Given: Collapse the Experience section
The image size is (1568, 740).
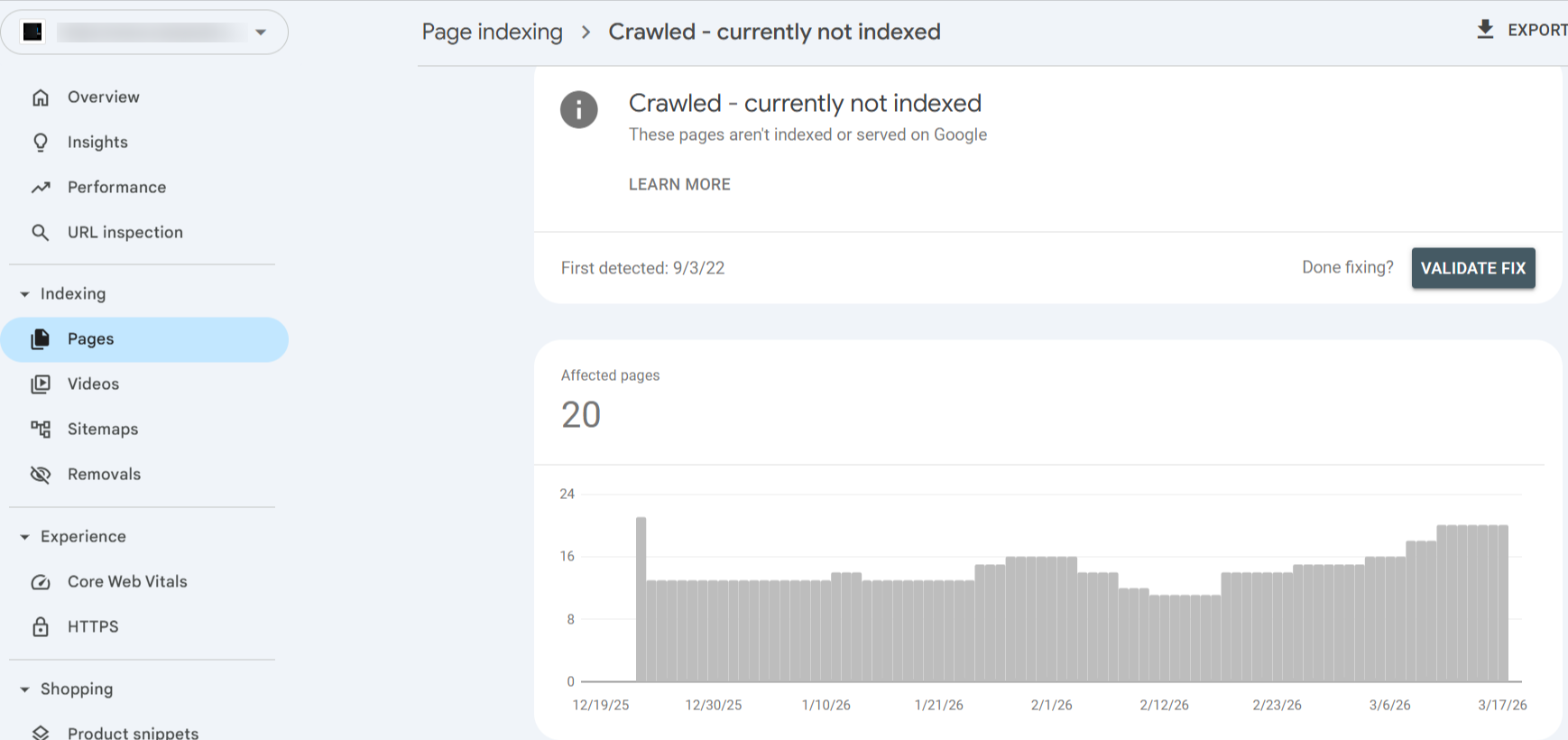Looking at the screenshot, I should tap(25, 537).
